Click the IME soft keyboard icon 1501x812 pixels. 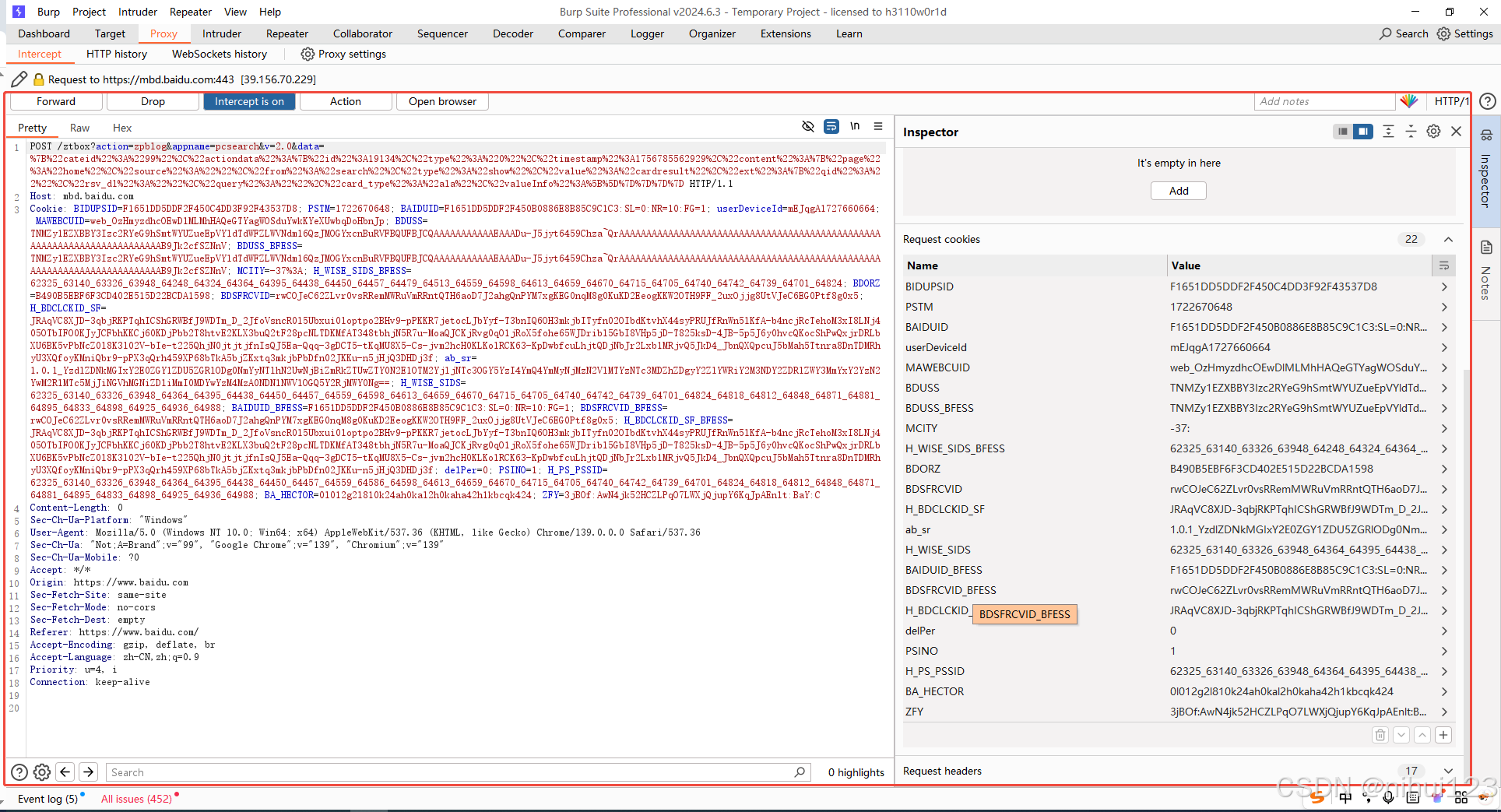coord(1413,797)
